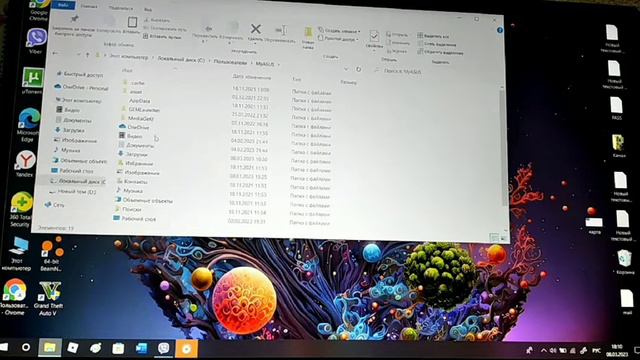Open the Viber desktop shortcut
Screen dimensions: 640x360
(36, 41)
